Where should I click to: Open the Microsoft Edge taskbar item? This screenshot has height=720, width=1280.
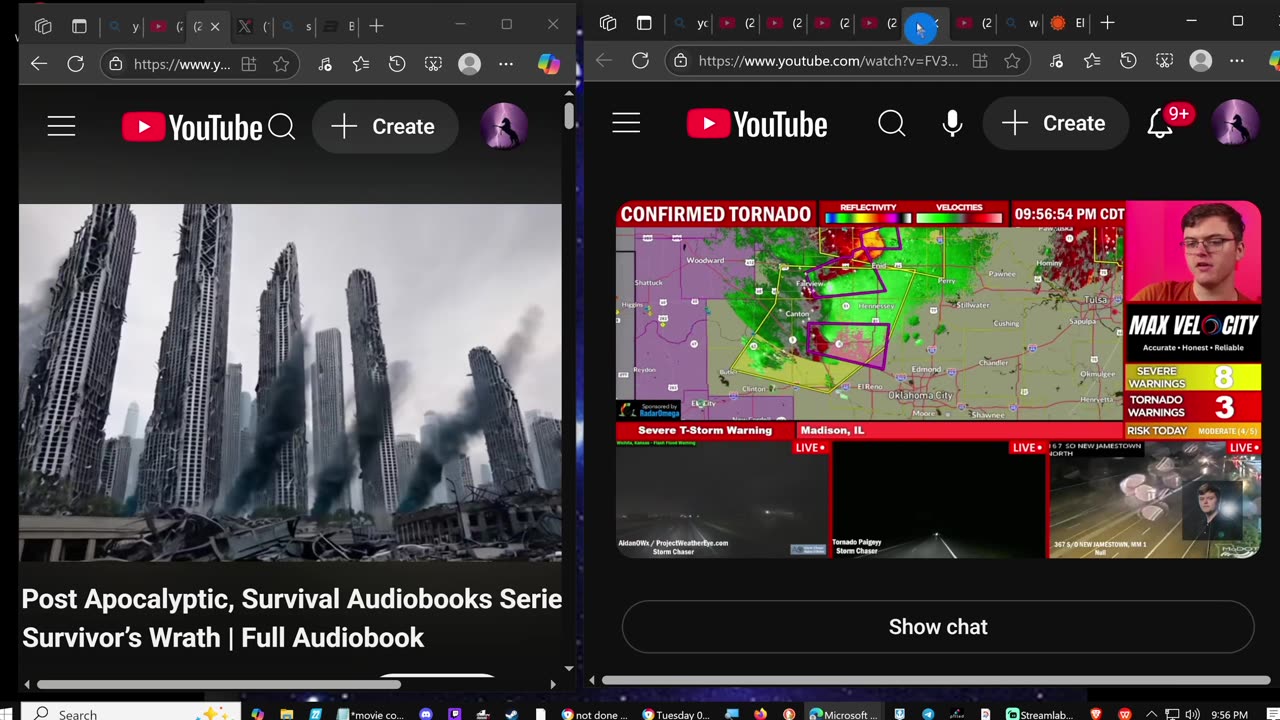(x=842, y=714)
